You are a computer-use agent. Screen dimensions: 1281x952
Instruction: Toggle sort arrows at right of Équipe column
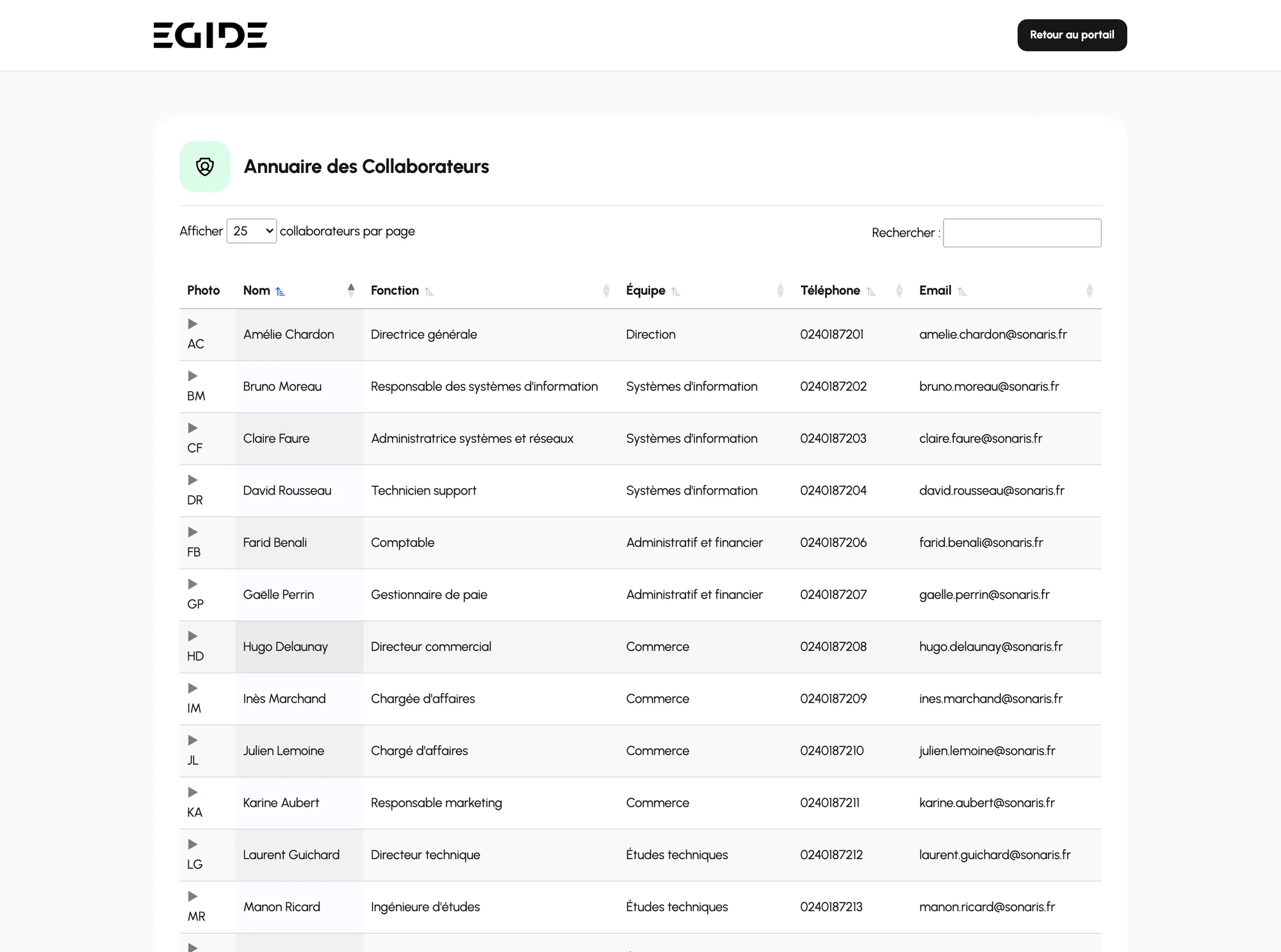click(x=780, y=290)
